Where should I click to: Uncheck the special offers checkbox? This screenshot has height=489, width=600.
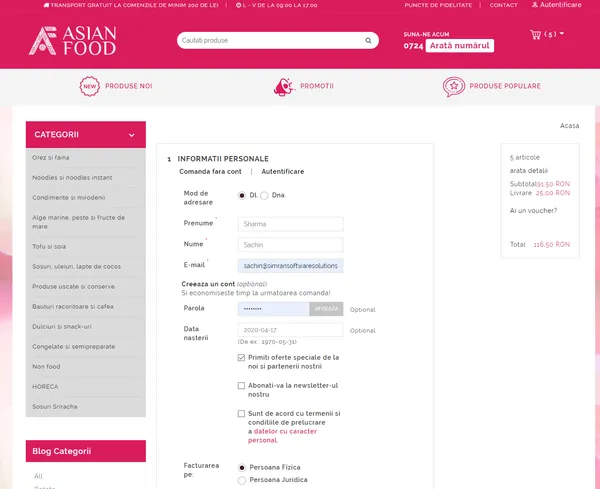point(241,357)
